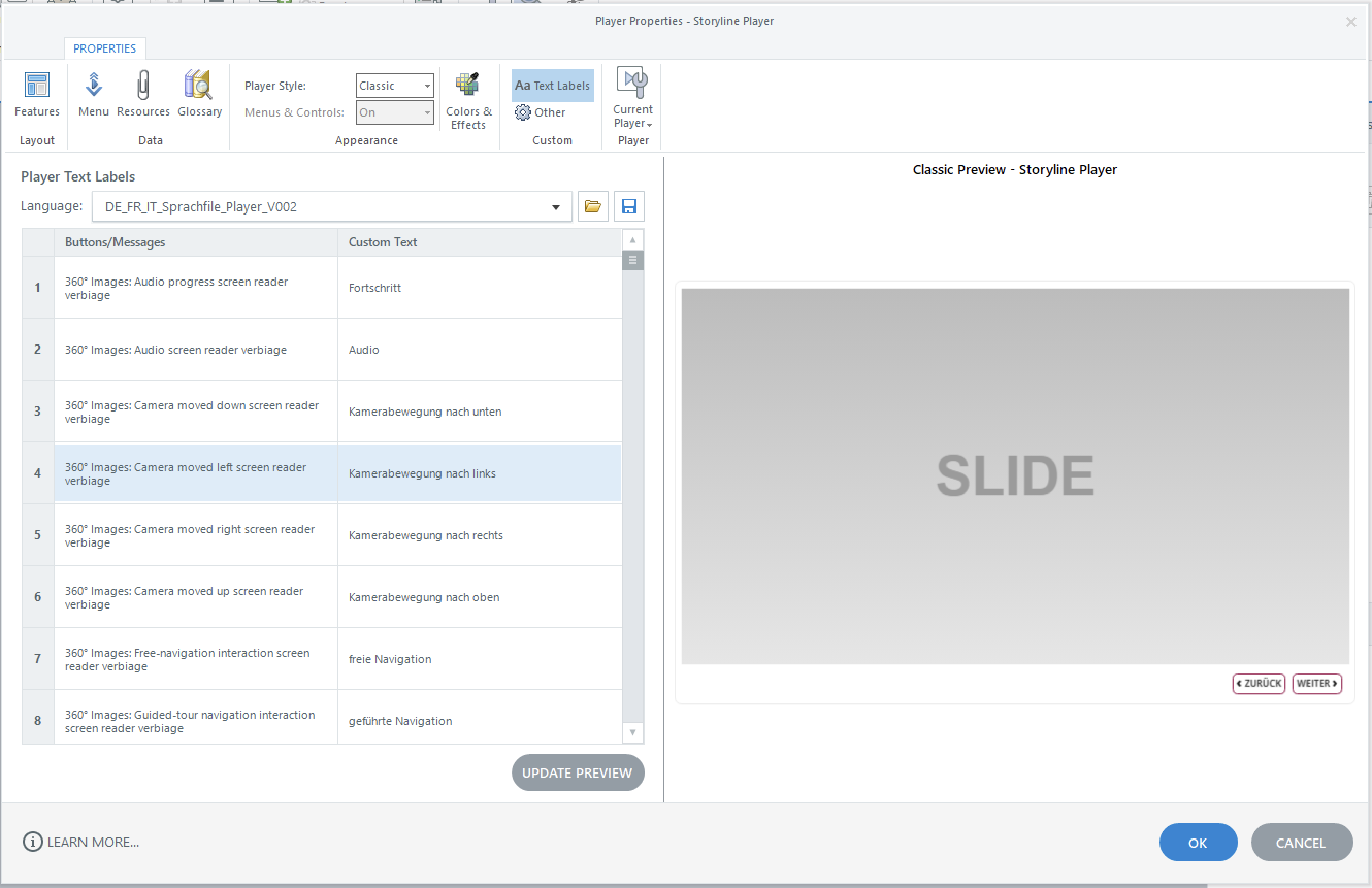Image resolution: width=1372 pixels, height=888 pixels.
Task: Save the language file with disk icon
Action: coord(629,206)
